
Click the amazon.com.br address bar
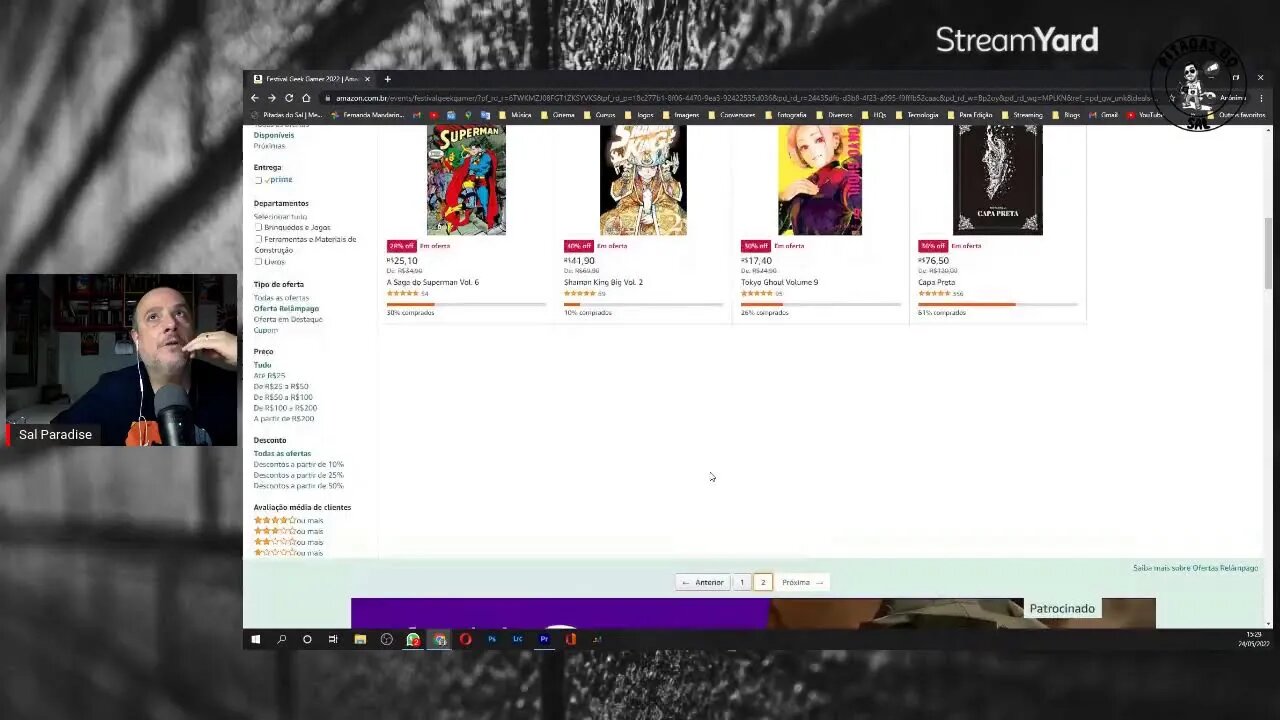[740, 98]
